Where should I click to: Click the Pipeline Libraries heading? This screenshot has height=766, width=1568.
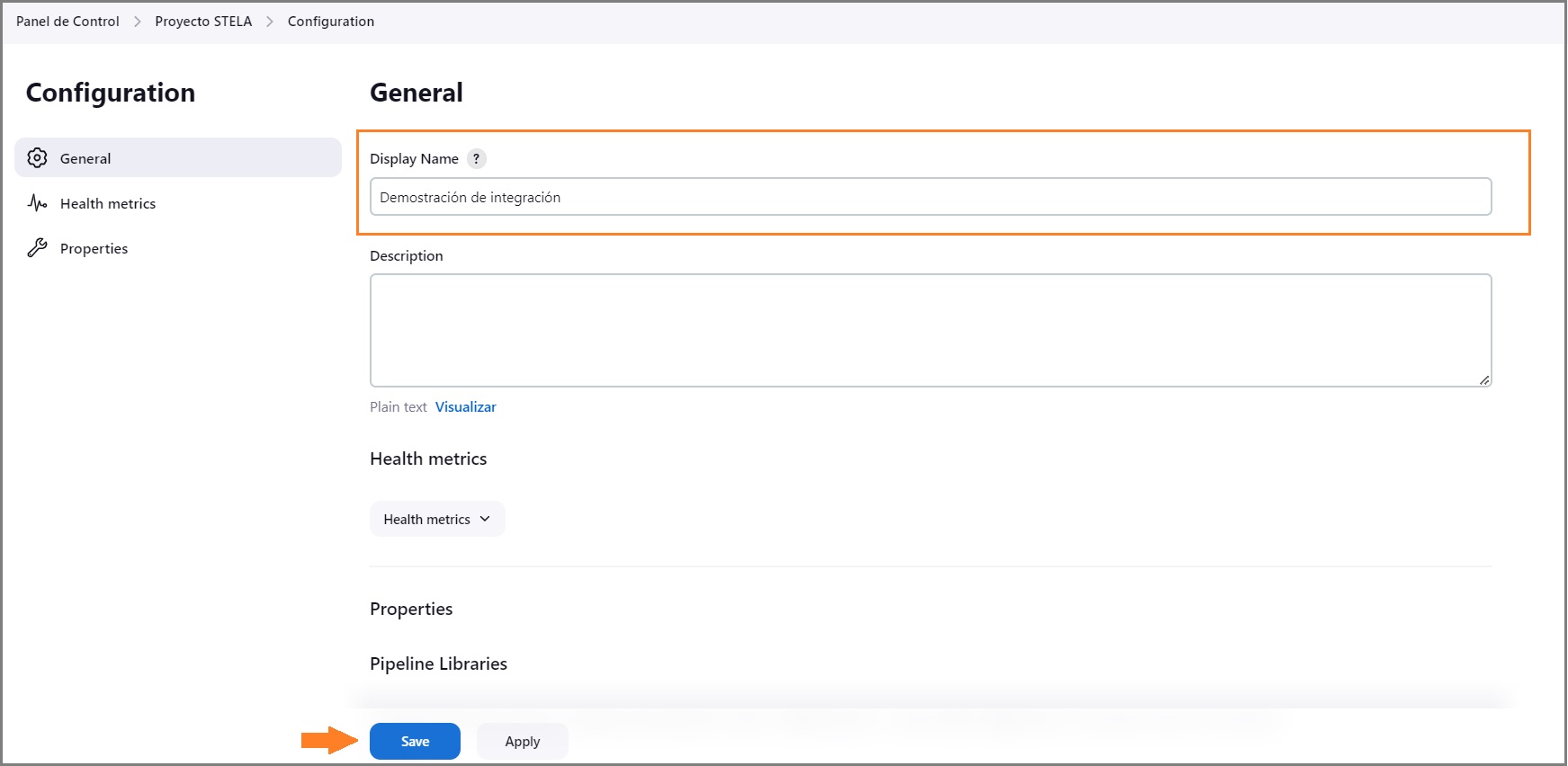click(438, 664)
